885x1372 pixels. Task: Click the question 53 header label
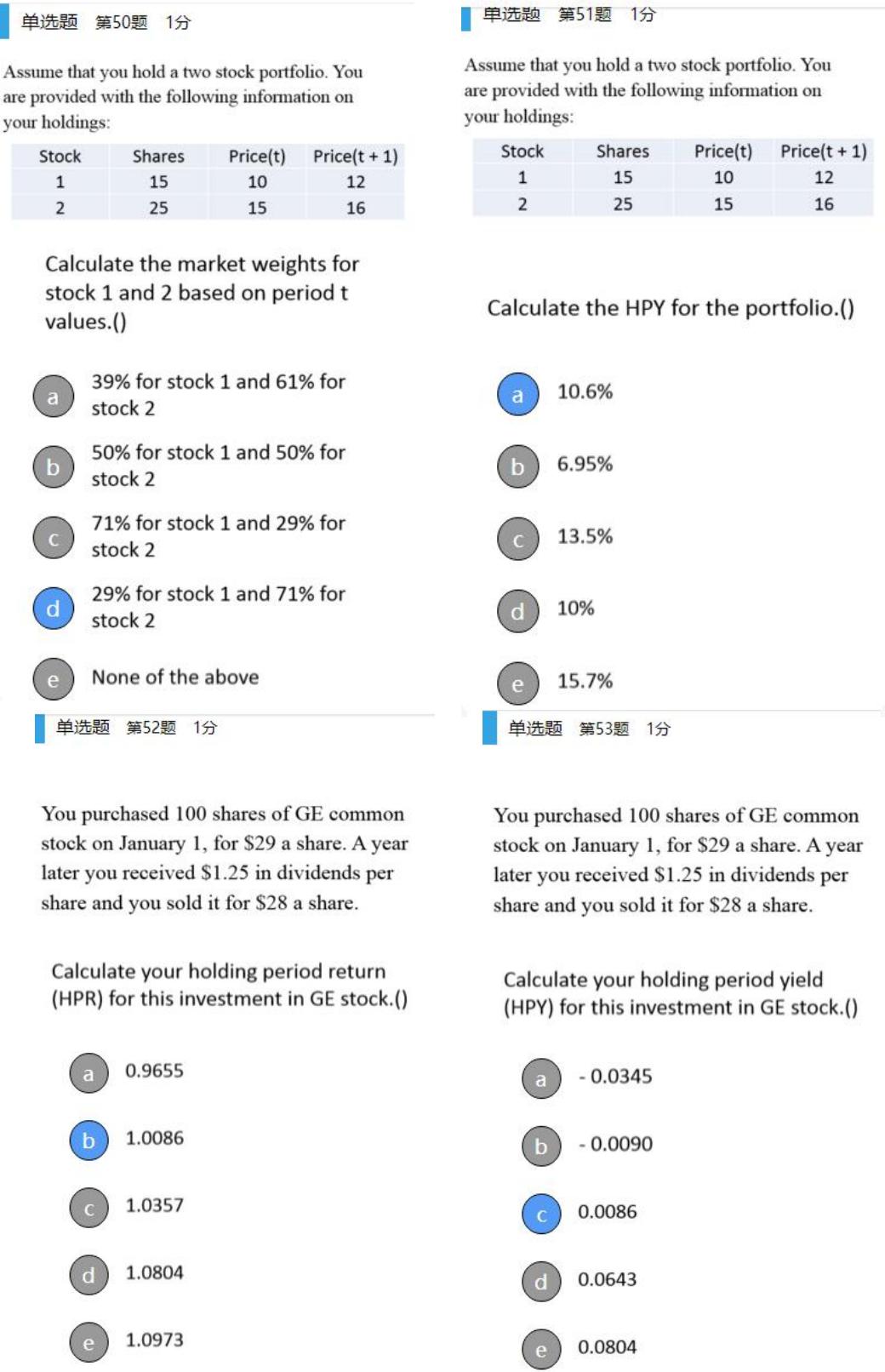coord(589,729)
